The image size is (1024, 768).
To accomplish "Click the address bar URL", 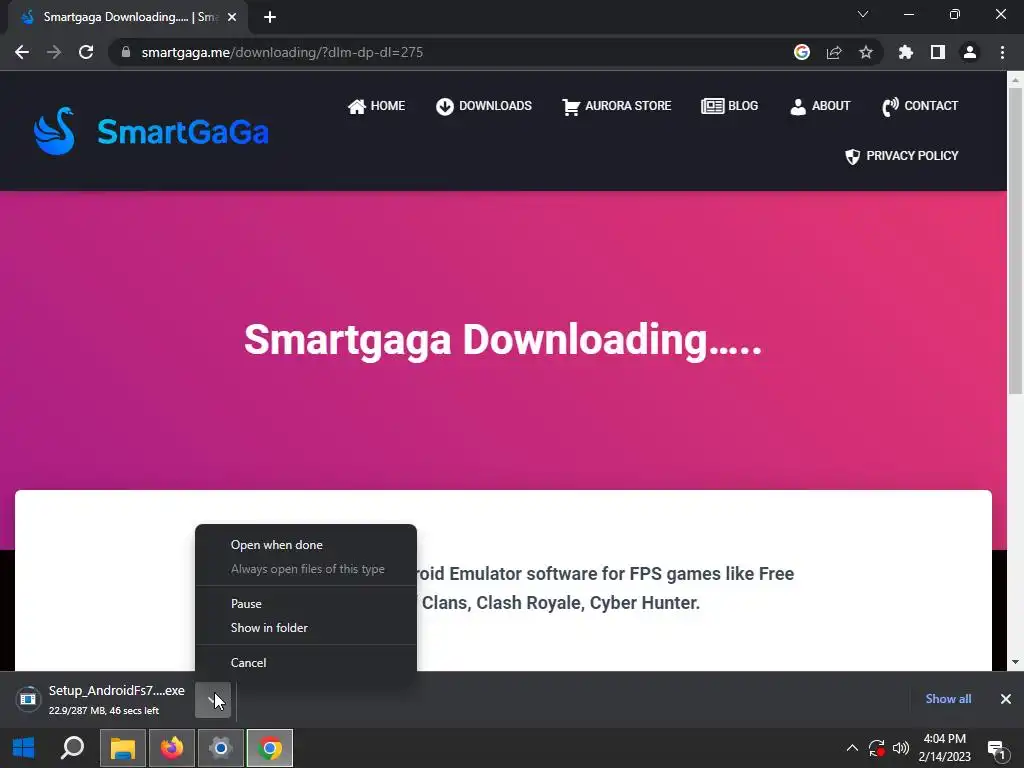I will pos(282,52).
